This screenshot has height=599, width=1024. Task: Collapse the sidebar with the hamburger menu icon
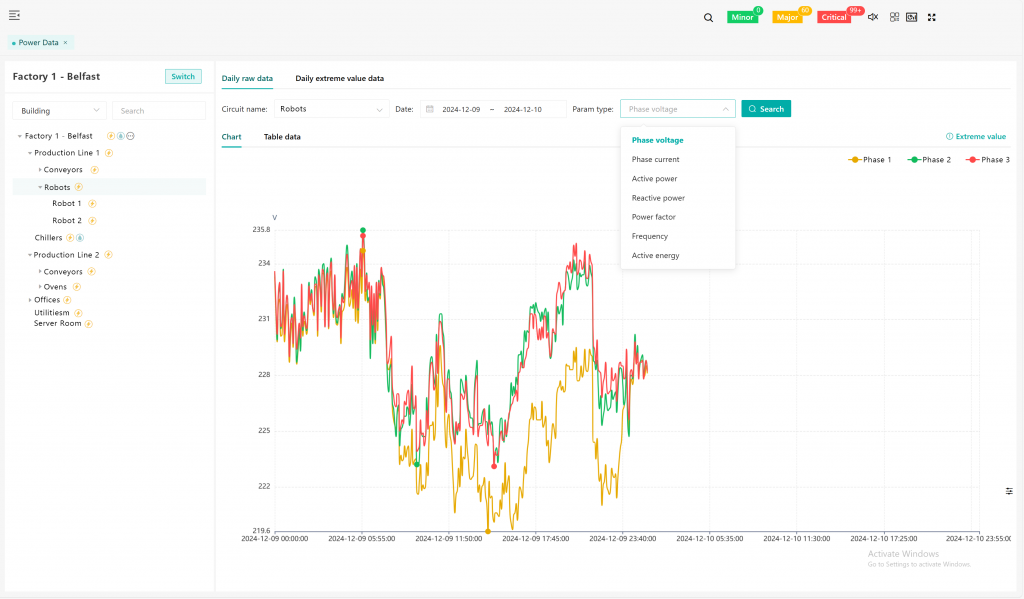(14, 15)
